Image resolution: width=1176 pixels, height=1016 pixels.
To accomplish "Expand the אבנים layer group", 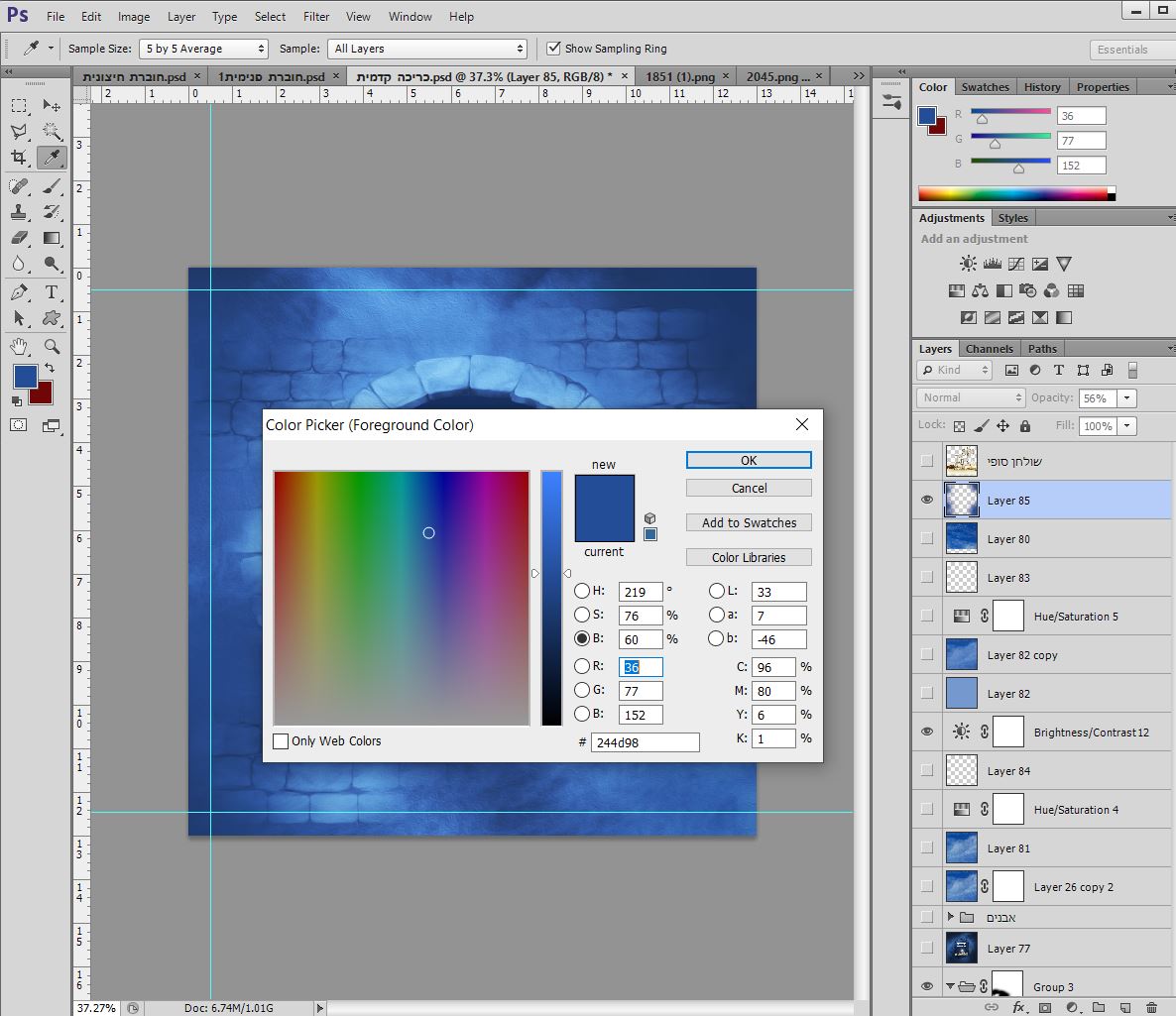I will point(950,918).
